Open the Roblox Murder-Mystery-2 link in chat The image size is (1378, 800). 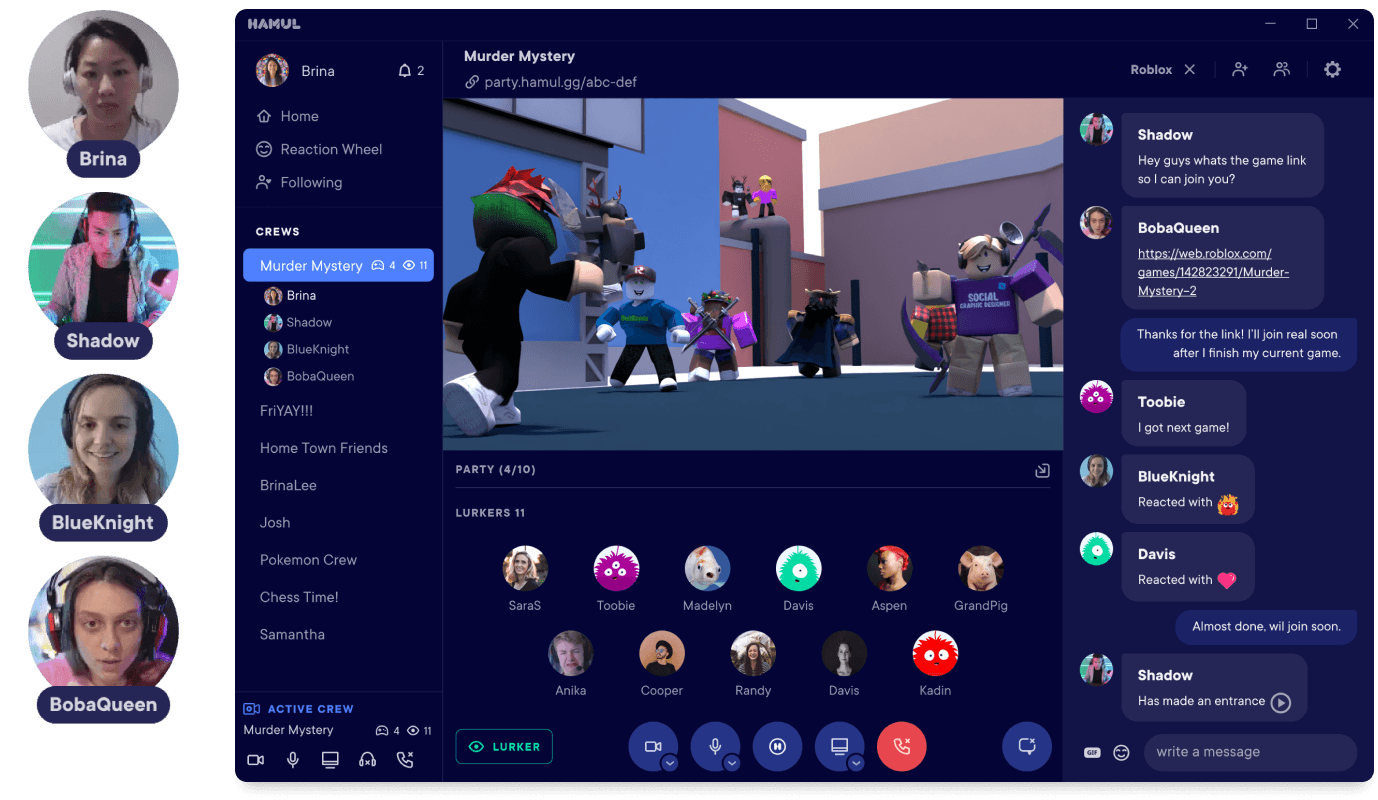[1213, 272]
